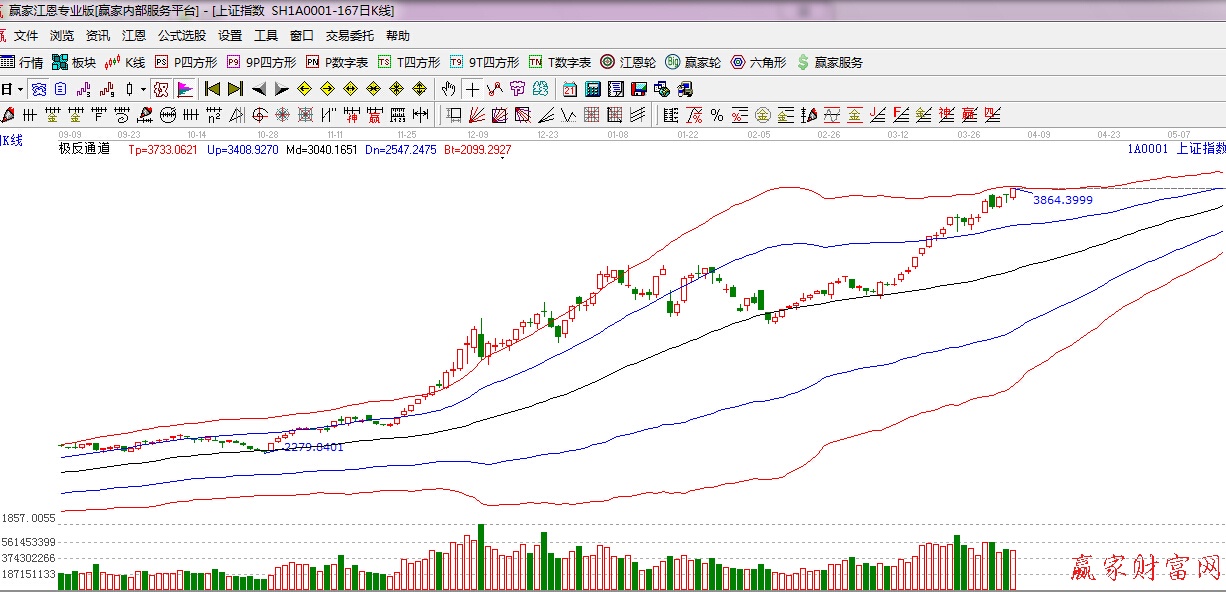Open the 公式选股 menu
Screen dimensions: 1226x592
[x=181, y=36]
